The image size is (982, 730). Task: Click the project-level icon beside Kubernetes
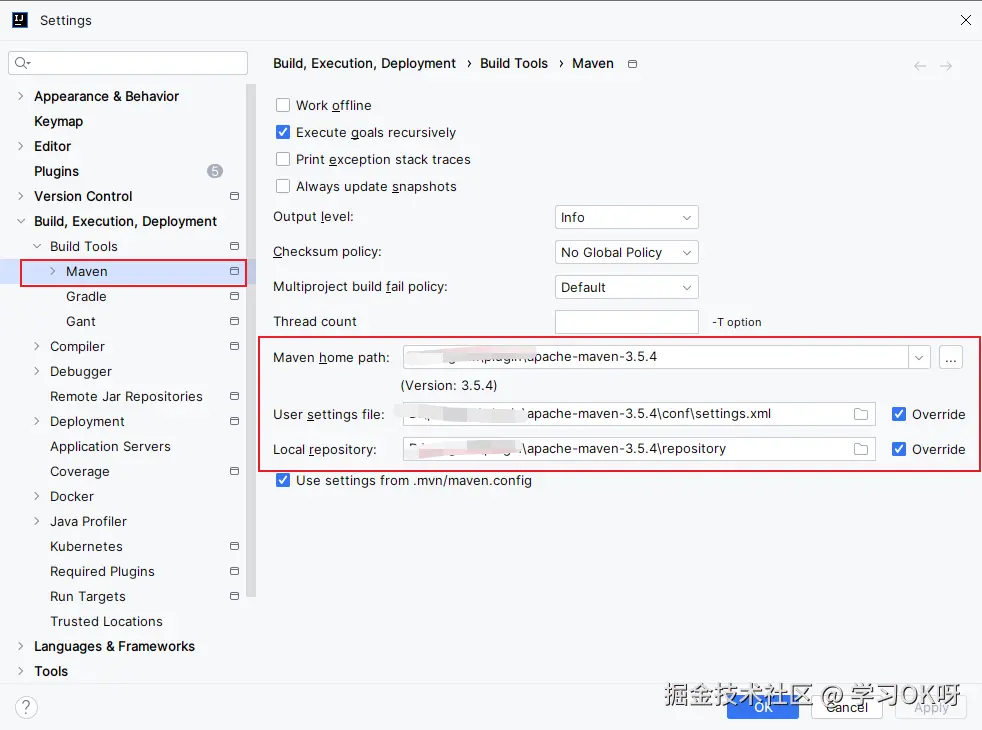pos(234,546)
